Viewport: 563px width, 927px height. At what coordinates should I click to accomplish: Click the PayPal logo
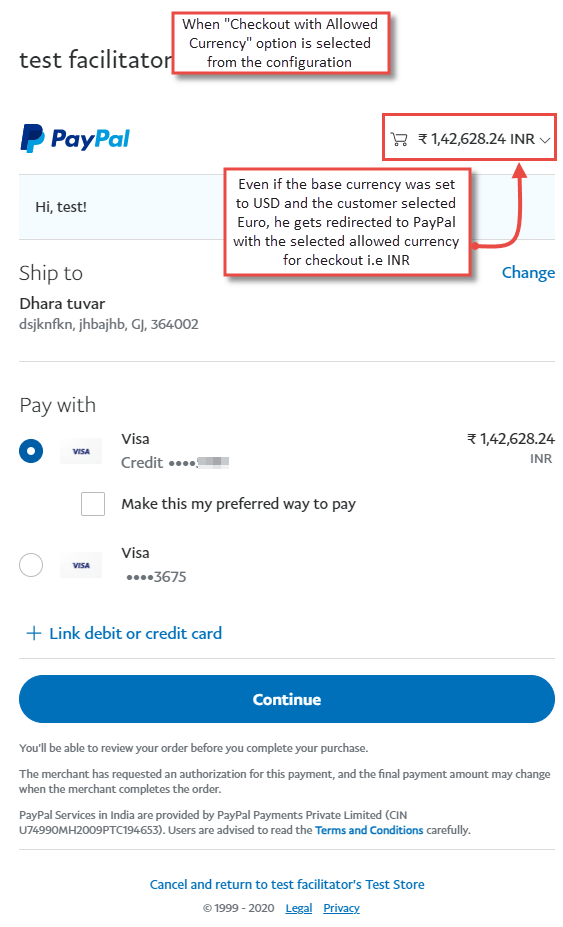tap(75, 139)
